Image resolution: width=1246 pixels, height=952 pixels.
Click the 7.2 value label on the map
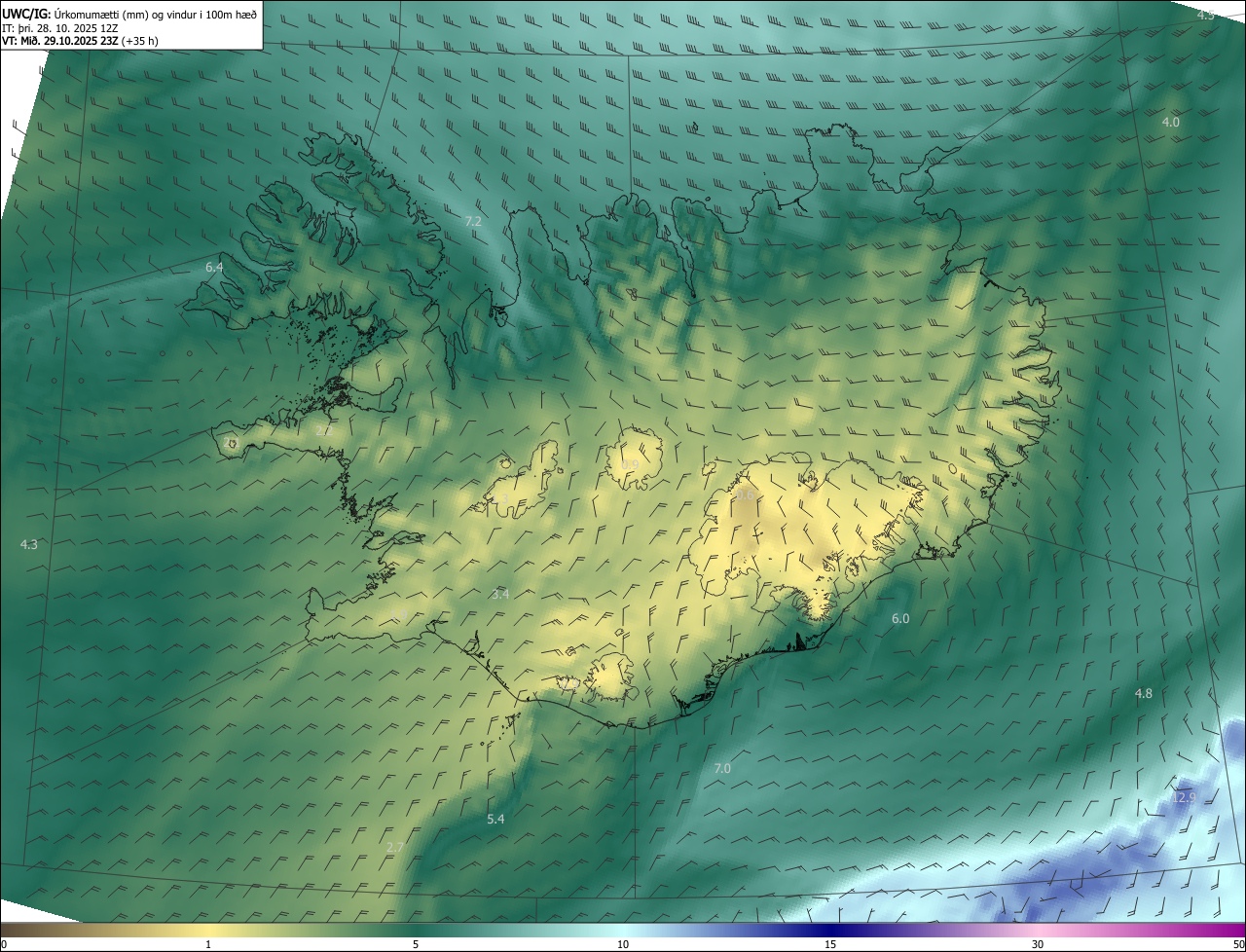pyautogui.click(x=473, y=222)
